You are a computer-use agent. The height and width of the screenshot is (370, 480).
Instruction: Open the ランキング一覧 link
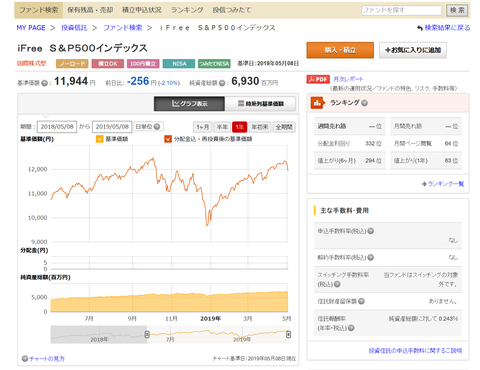tap(446, 184)
